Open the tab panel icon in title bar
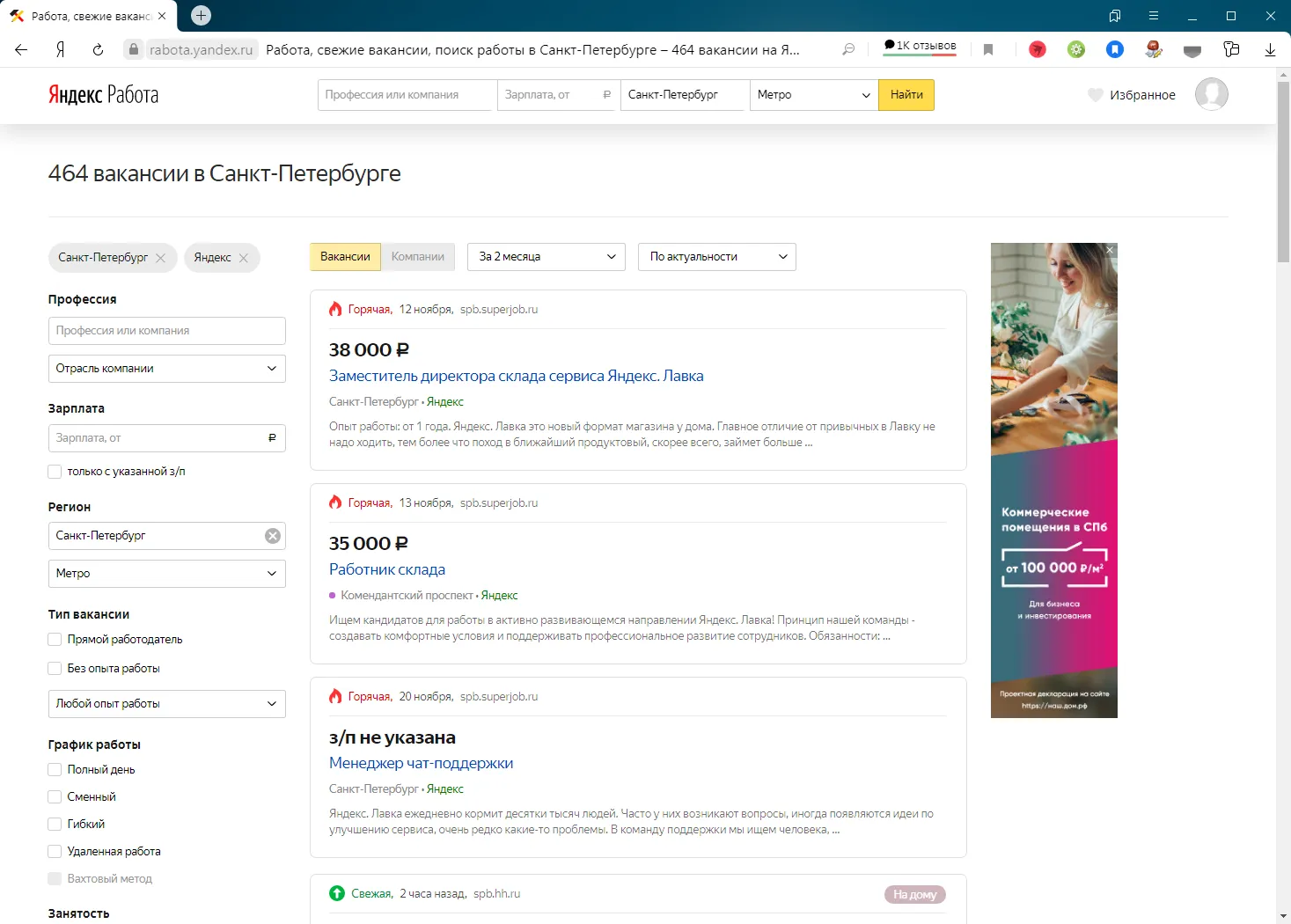 point(1115,16)
